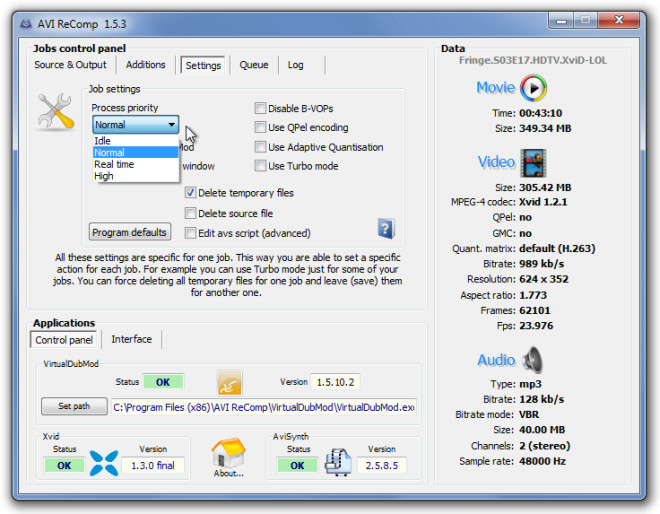Click the Fringe.S03E17.HDTV.XviD-LOL file name
This screenshot has width=660, height=514.
point(533,61)
